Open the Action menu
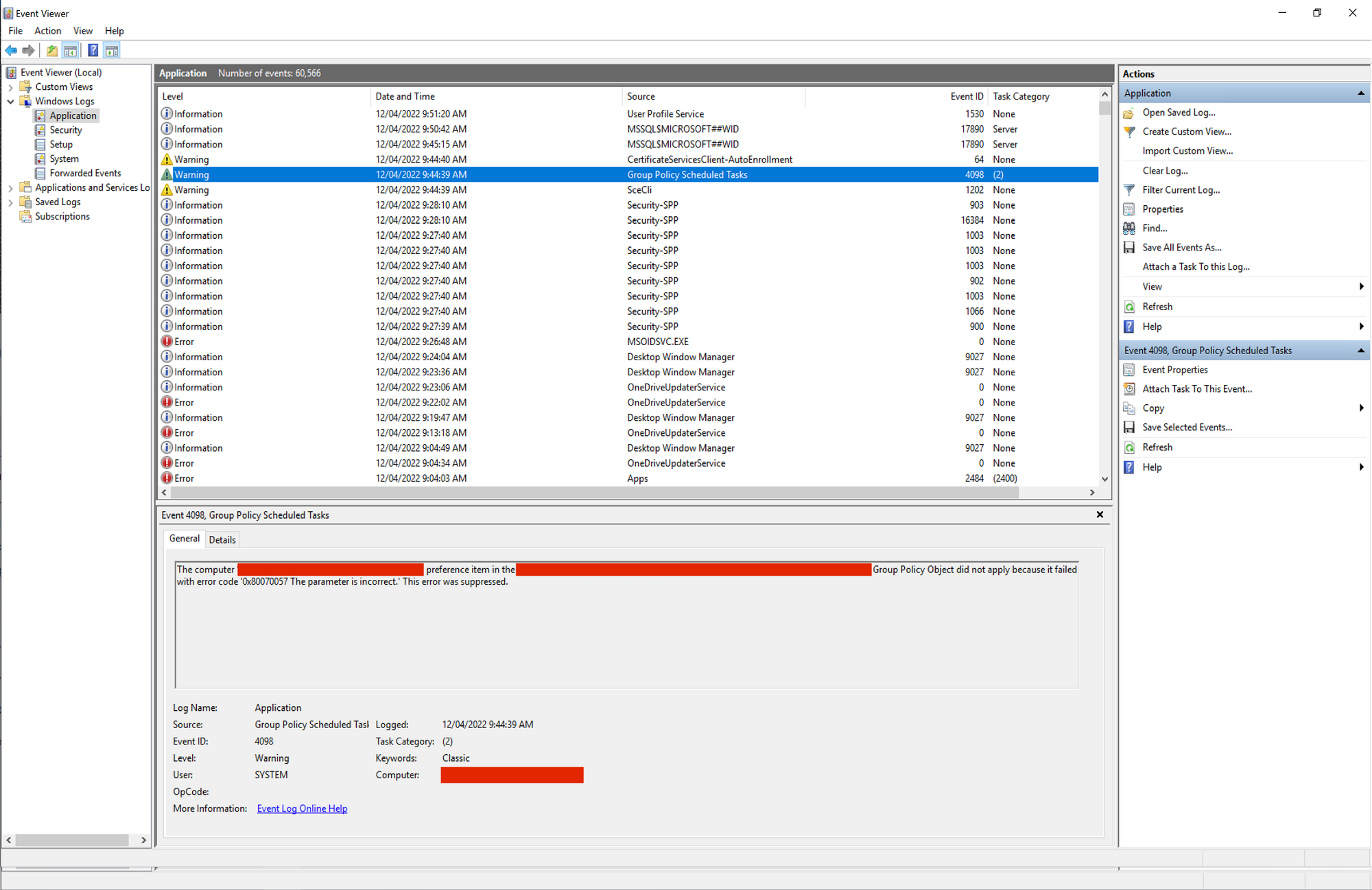 point(47,31)
